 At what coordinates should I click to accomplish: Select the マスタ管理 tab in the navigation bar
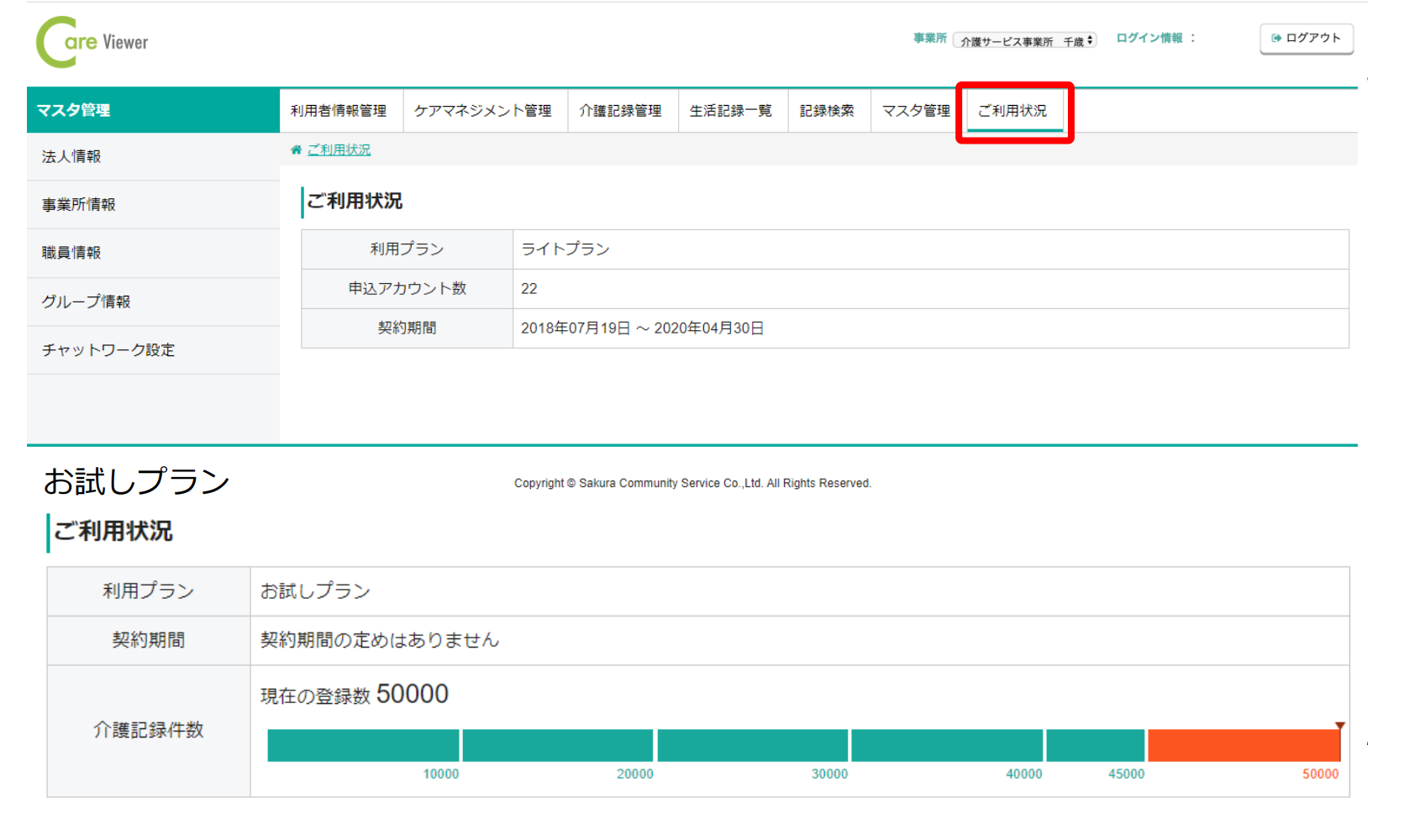coord(916,111)
